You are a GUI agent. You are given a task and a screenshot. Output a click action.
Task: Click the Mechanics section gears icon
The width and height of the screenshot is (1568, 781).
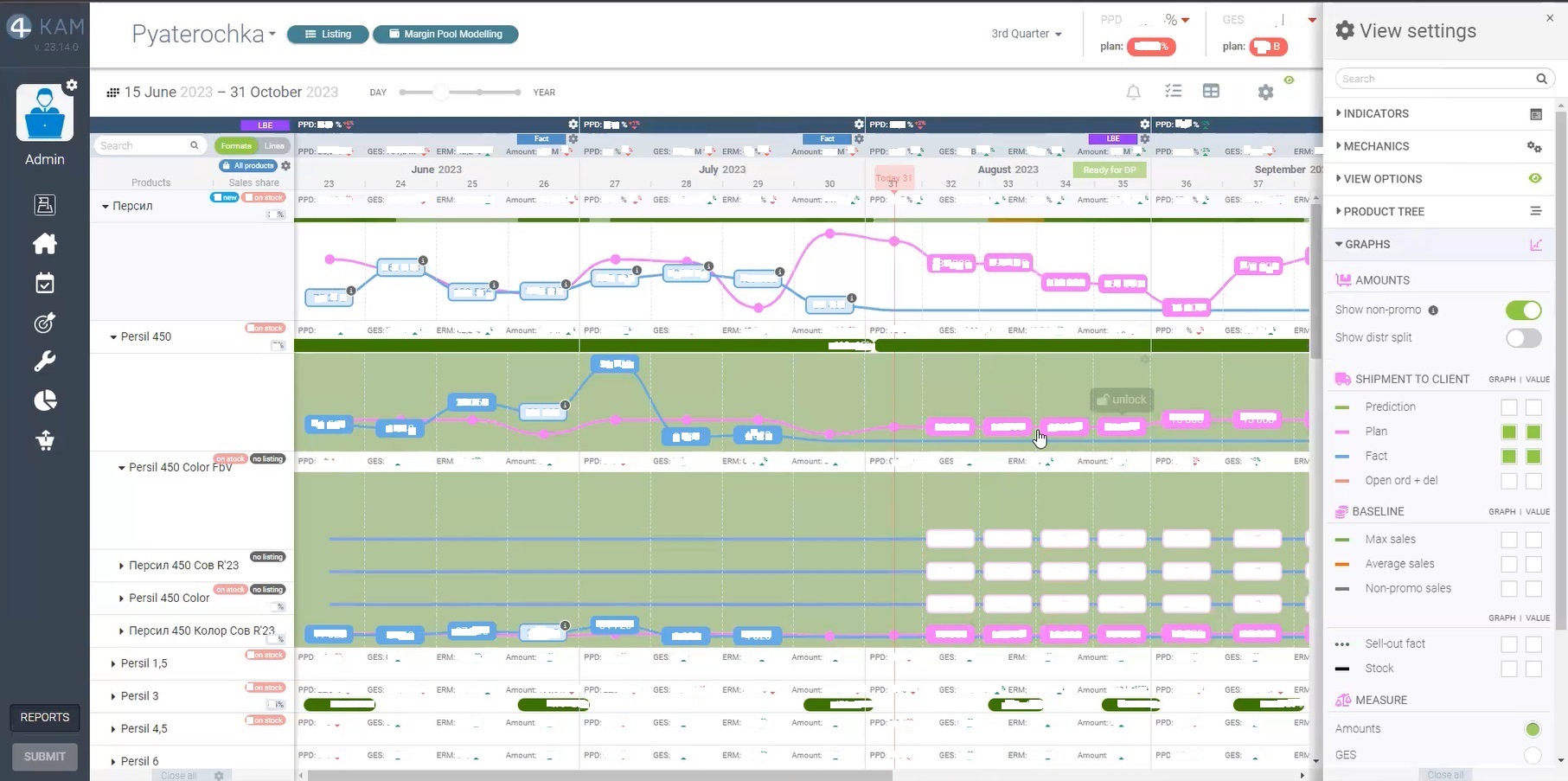1535,147
